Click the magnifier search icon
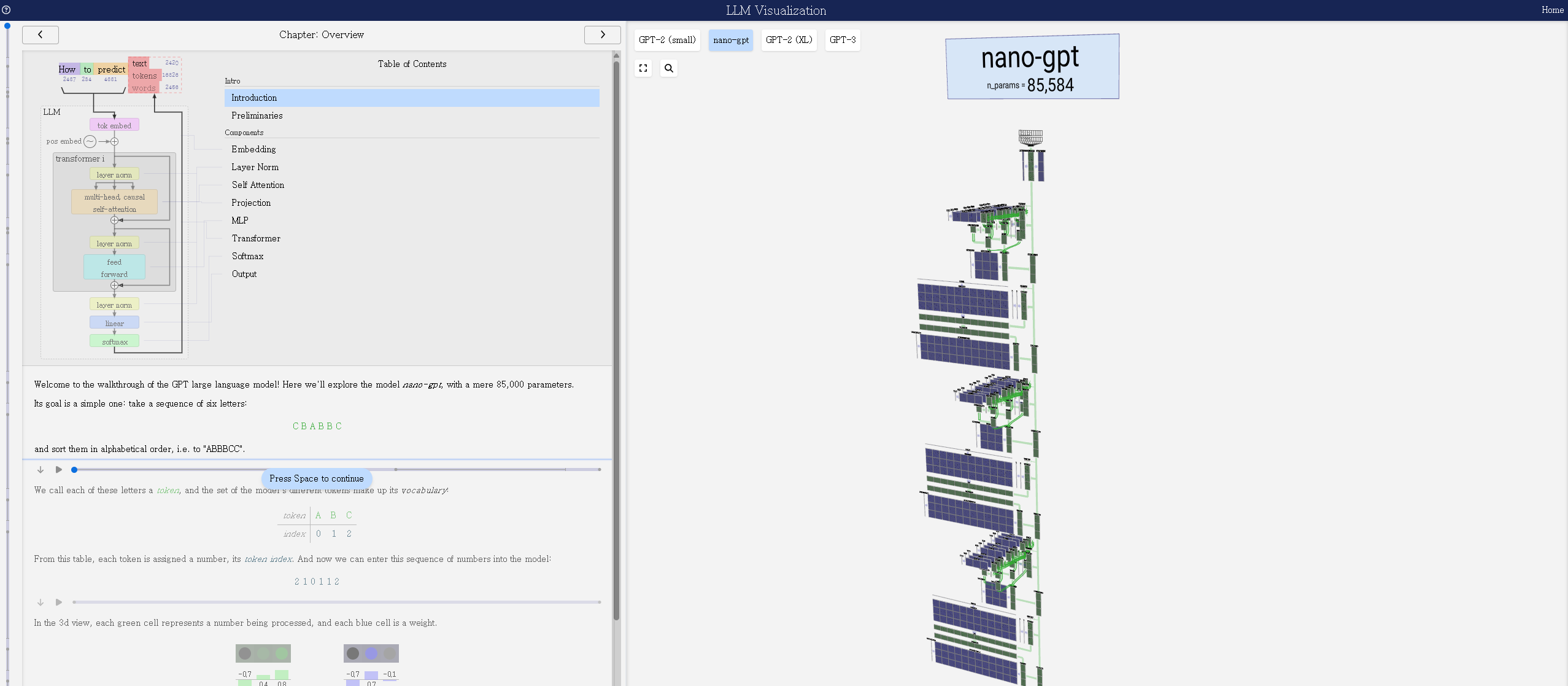This screenshot has height=686, width=1568. pos(668,68)
